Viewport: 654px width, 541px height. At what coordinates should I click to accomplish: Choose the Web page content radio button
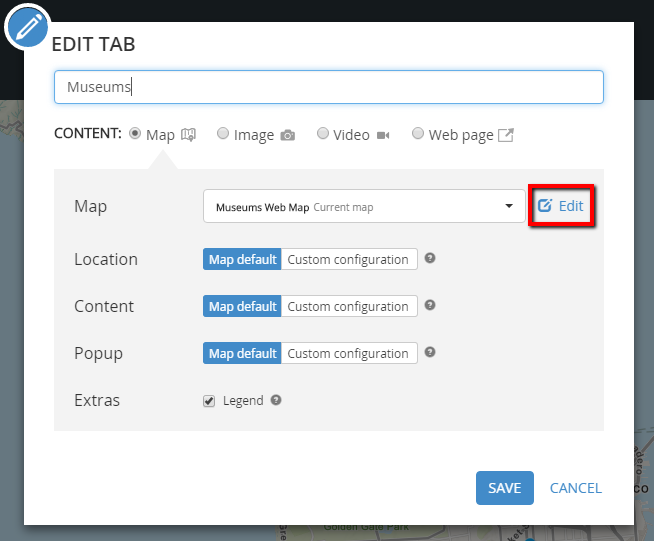418,133
